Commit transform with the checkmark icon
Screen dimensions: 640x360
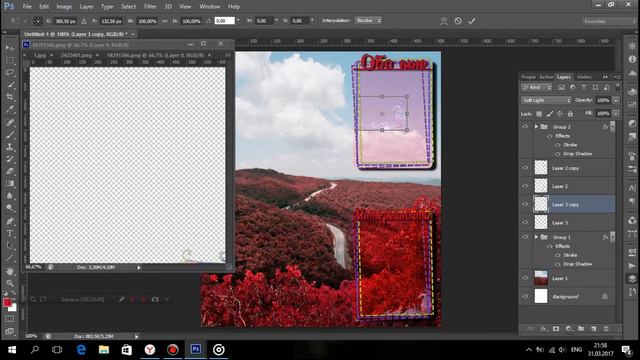(472, 21)
